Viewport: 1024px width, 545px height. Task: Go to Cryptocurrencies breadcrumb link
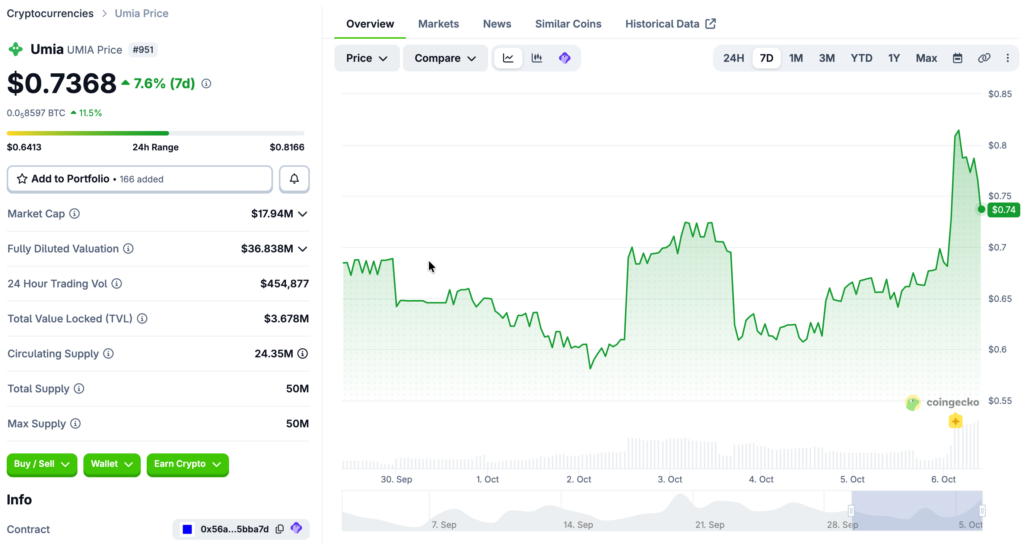[x=50, y=13]
